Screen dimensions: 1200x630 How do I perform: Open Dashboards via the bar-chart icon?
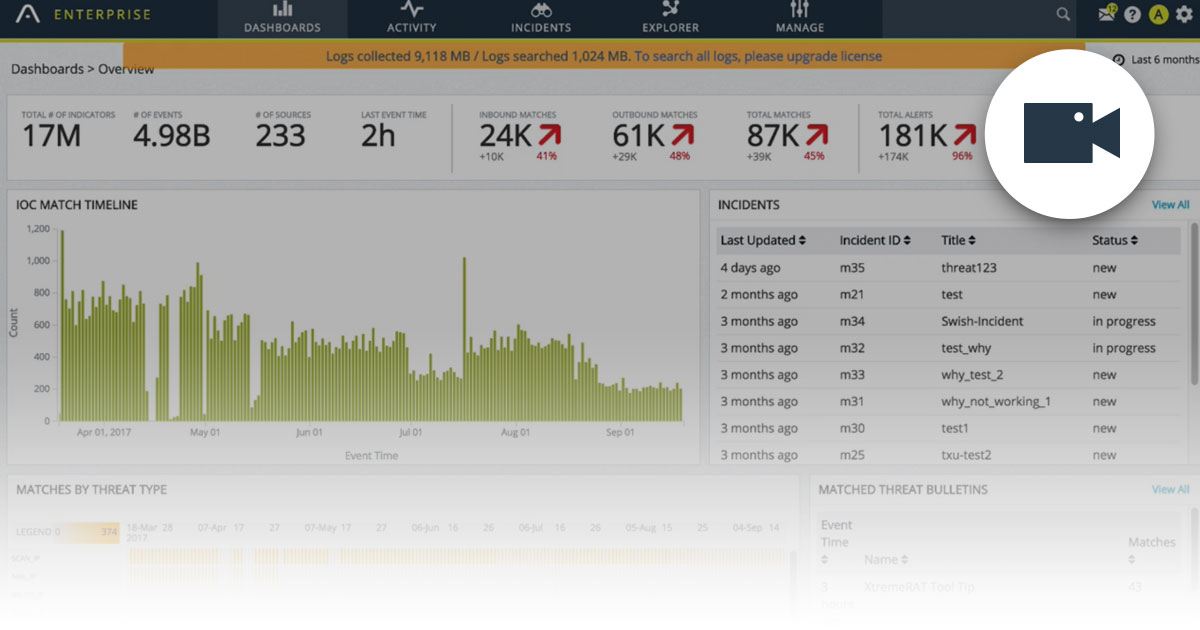[282, 10]
